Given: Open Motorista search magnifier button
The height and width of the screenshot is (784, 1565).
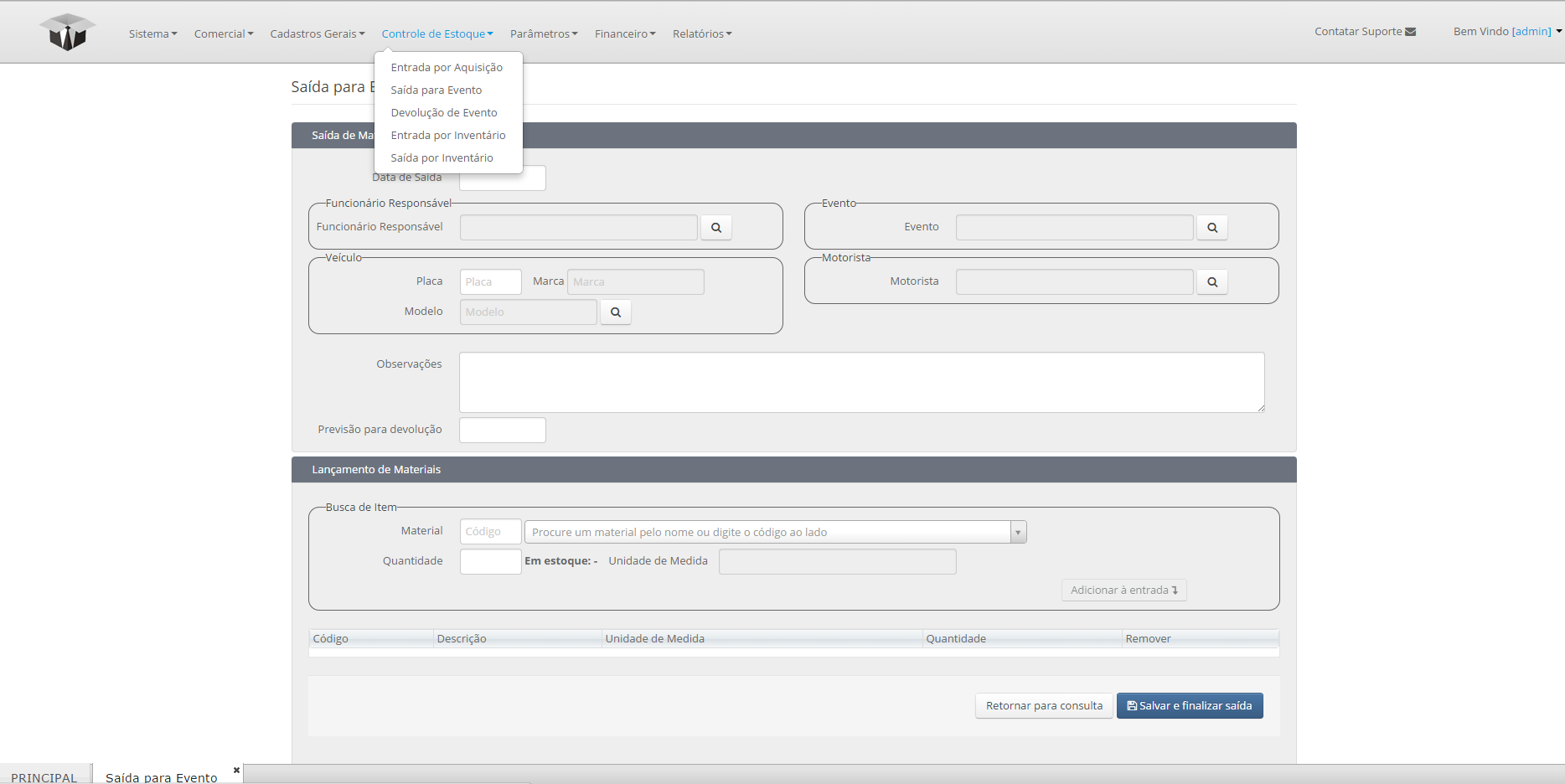Looking at the screenshot, I should 1212,282.
